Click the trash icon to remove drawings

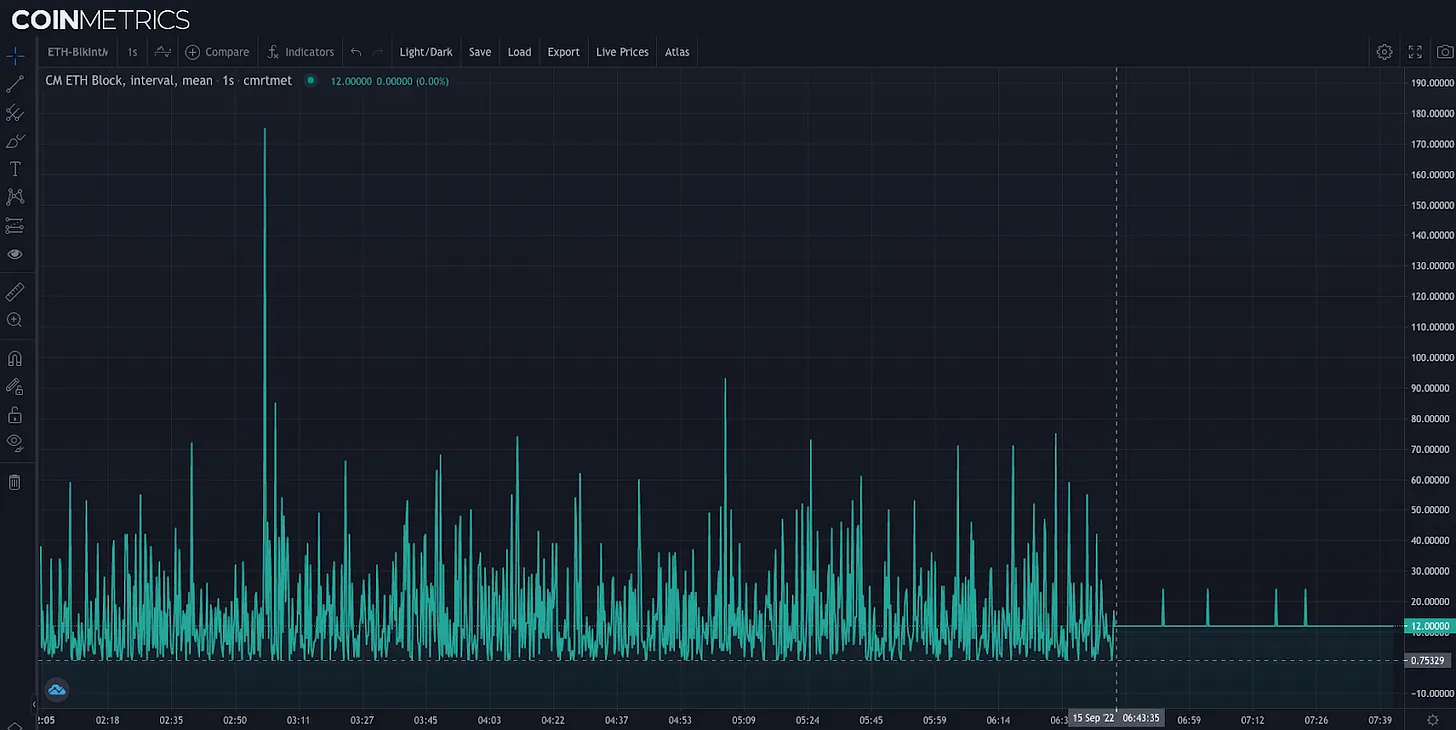pos(15,482)
